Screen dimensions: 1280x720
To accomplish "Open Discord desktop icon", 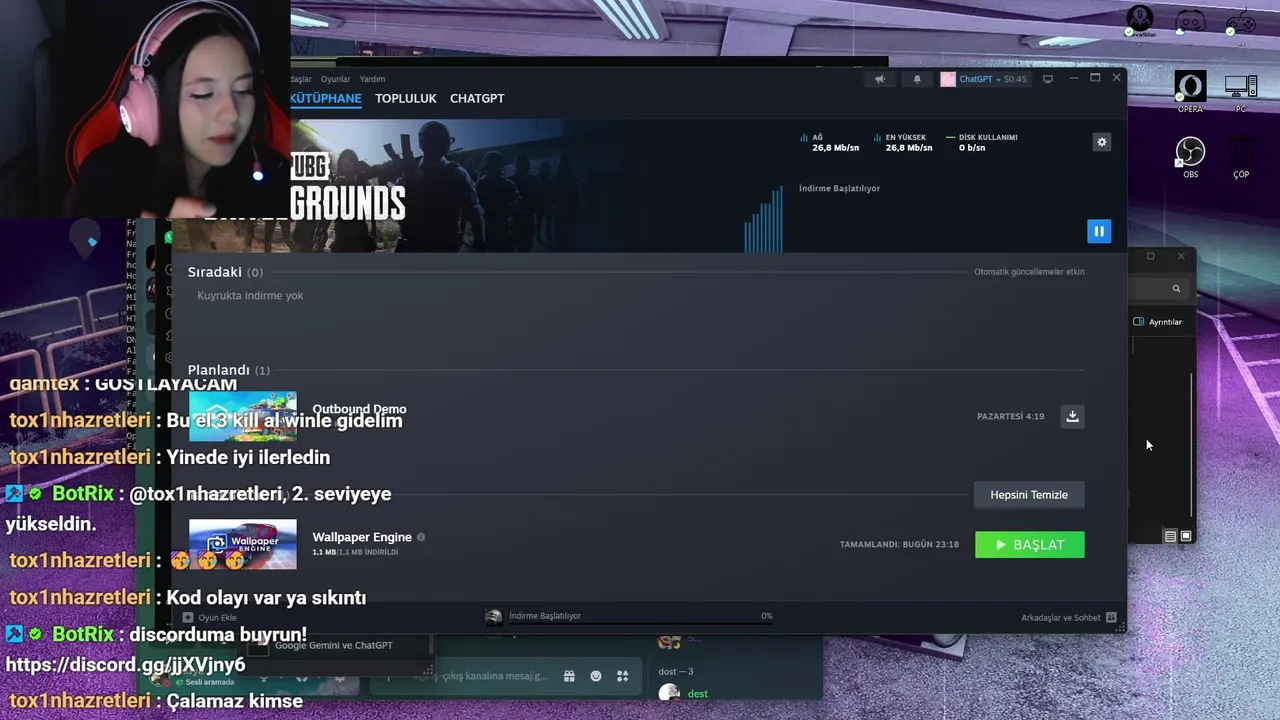I will (x=1190, y=22).
